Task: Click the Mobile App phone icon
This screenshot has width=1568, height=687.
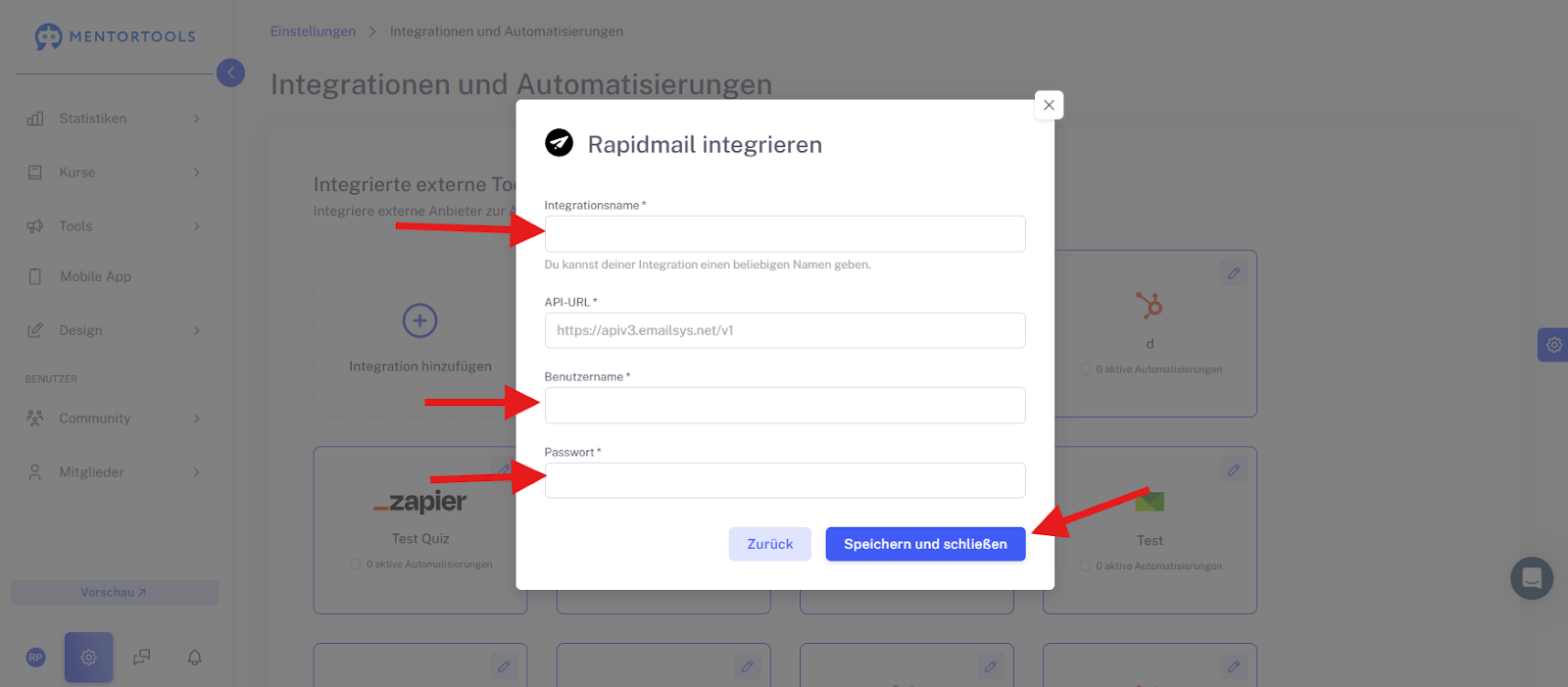Action: [x=35, y=276]
